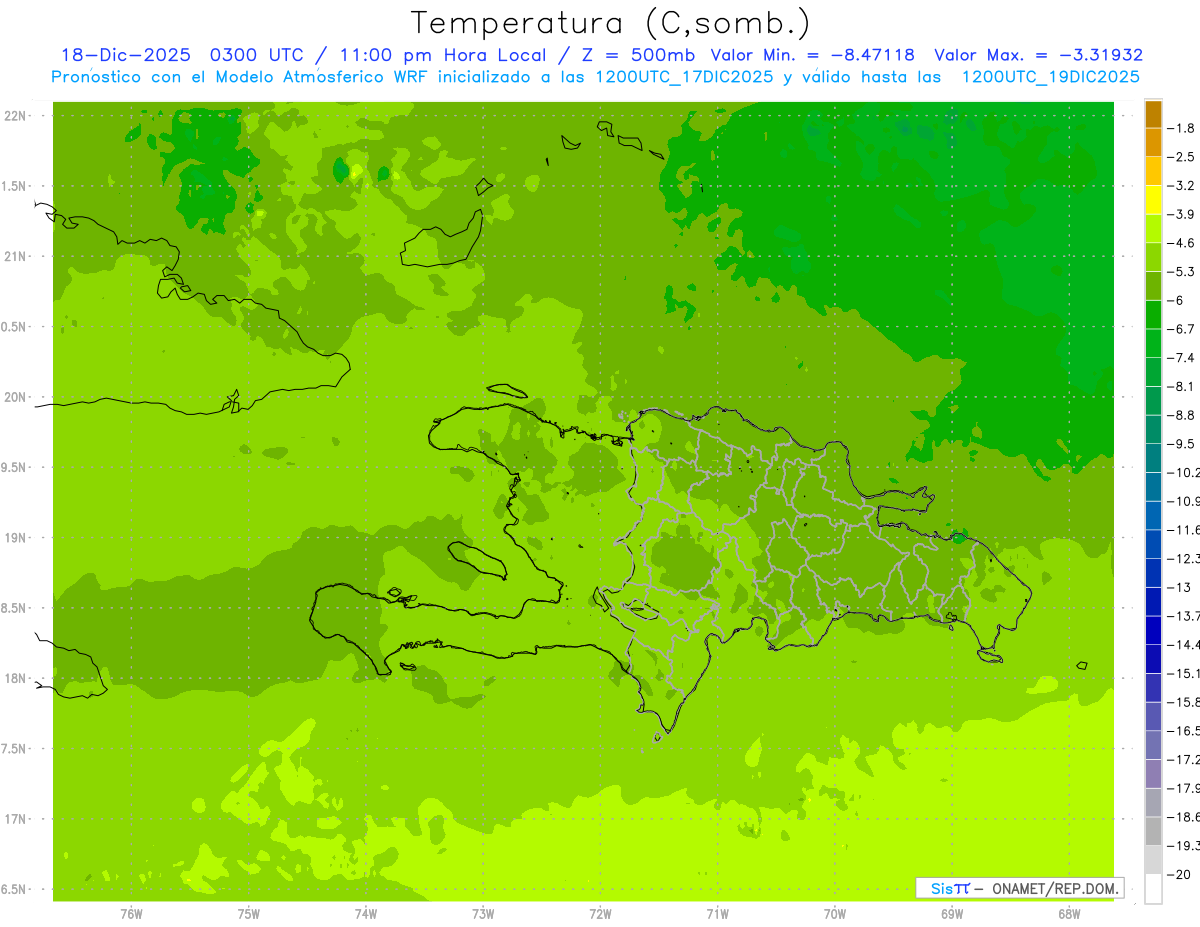Select the 'Valor Min. = -8.47118' readout

point(812,55)
